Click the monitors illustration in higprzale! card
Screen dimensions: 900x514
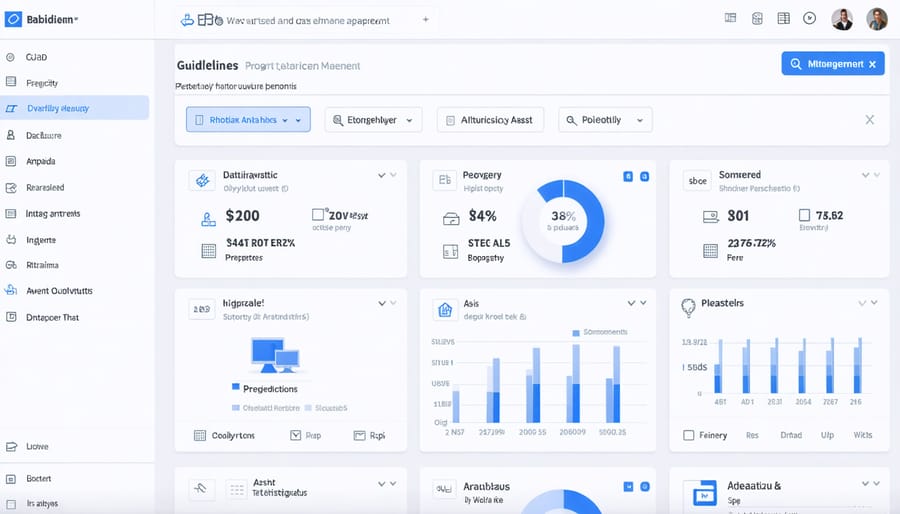point(275,355)
